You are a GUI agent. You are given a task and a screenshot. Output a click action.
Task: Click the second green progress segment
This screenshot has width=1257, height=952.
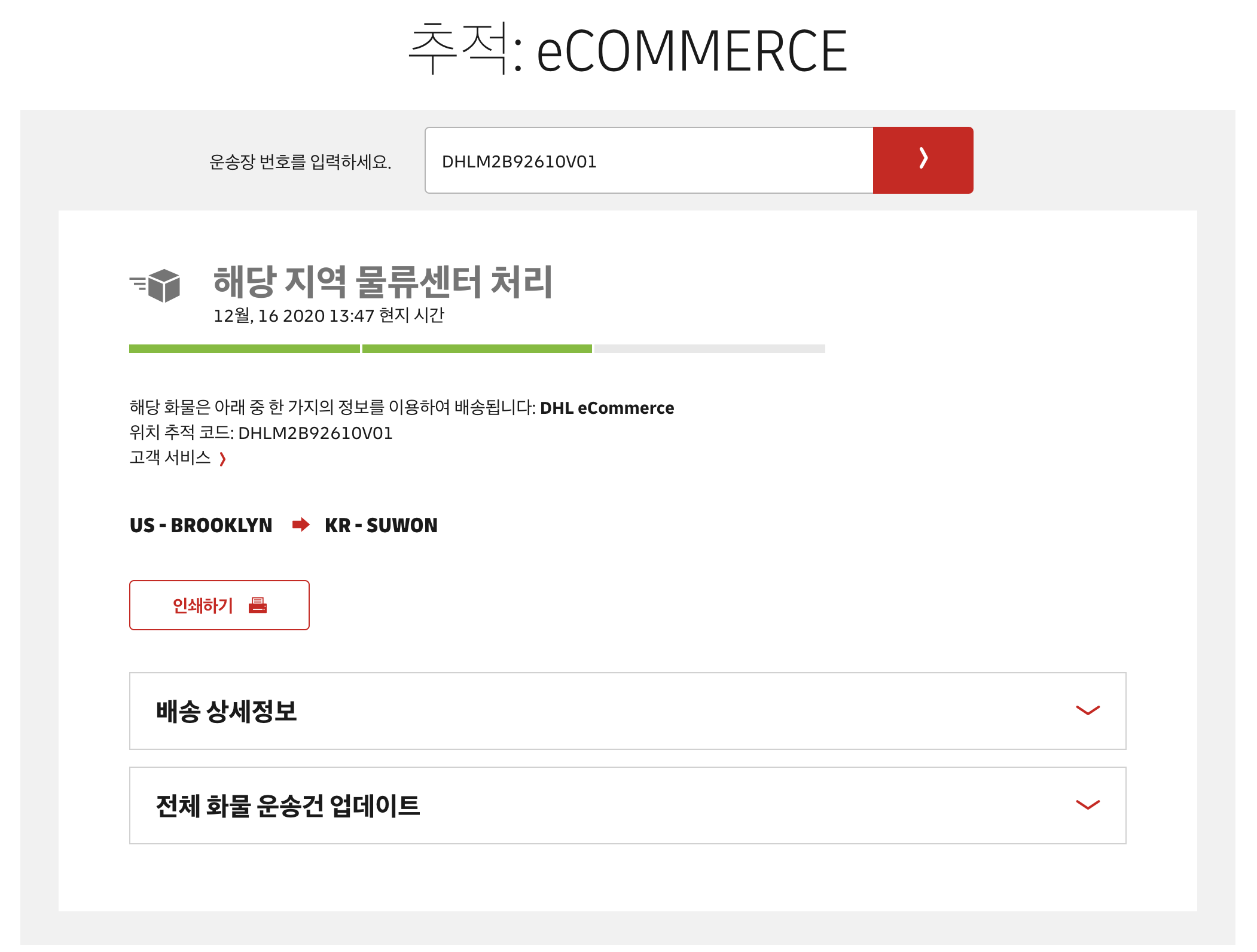pos(477,349)
